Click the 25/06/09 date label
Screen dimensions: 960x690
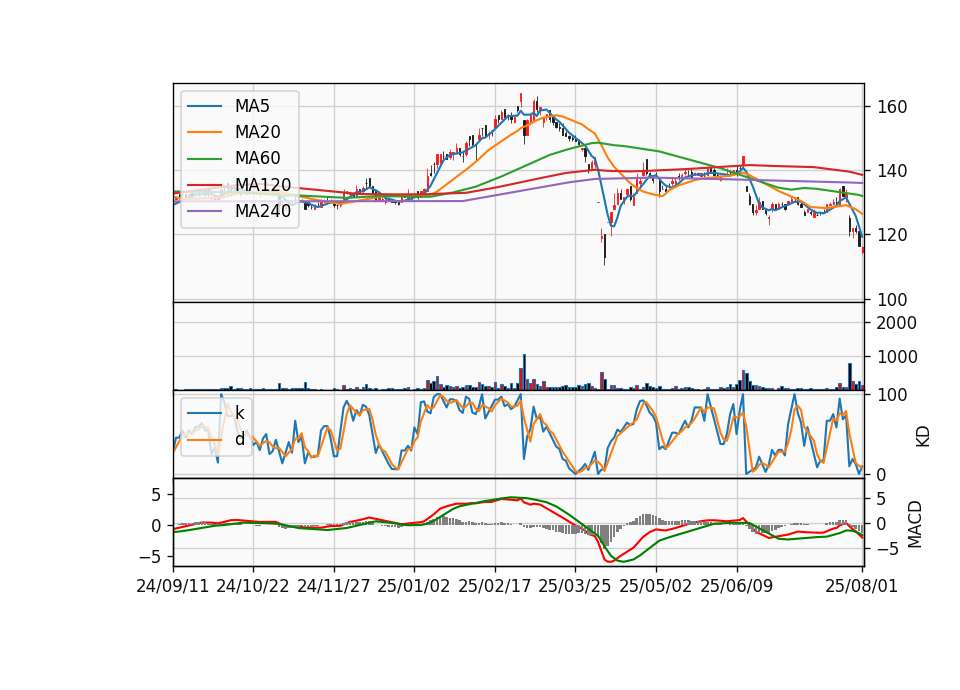point(737,586)
